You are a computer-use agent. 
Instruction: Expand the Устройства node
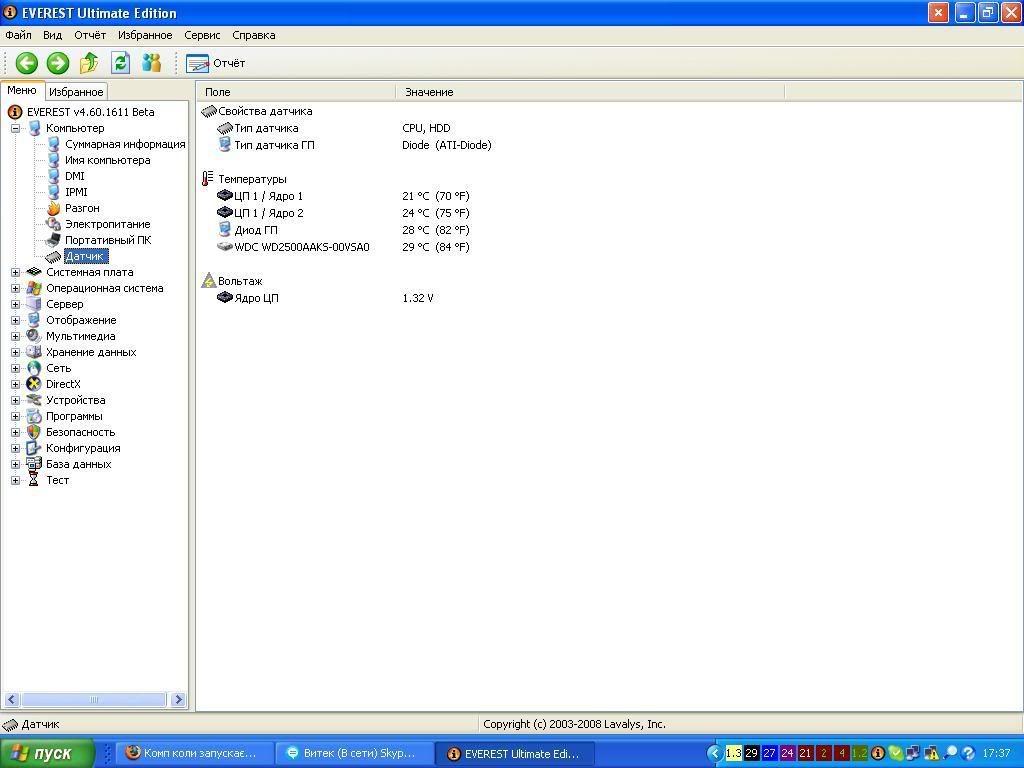pyautogui.click(x=15, y=400)
